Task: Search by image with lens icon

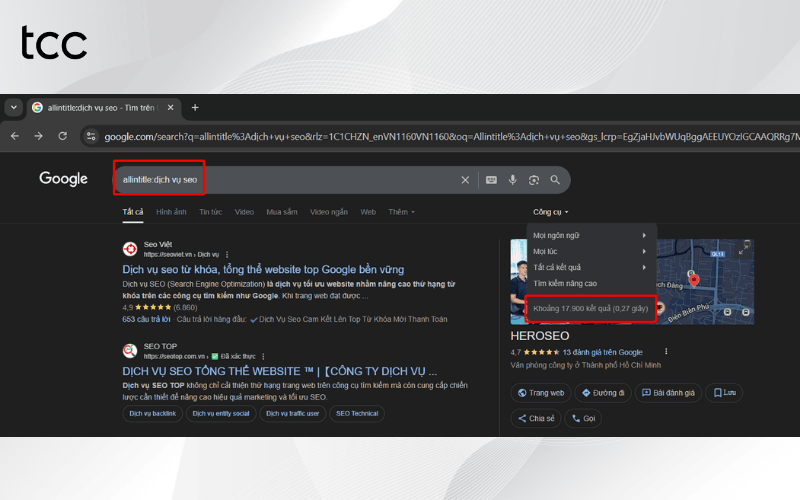Action: point(534,180)
